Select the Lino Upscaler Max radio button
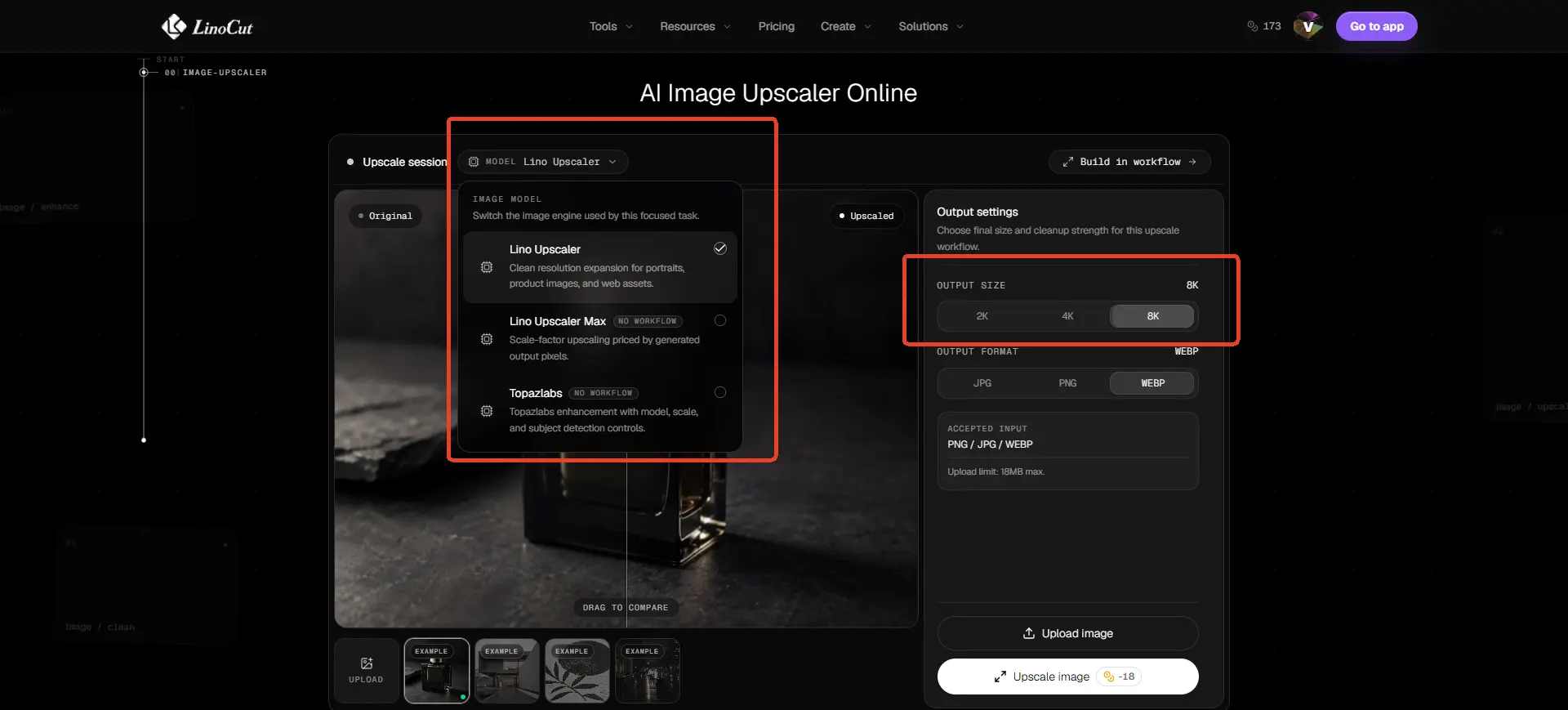 pyautogui.click(x=720, y=320)
